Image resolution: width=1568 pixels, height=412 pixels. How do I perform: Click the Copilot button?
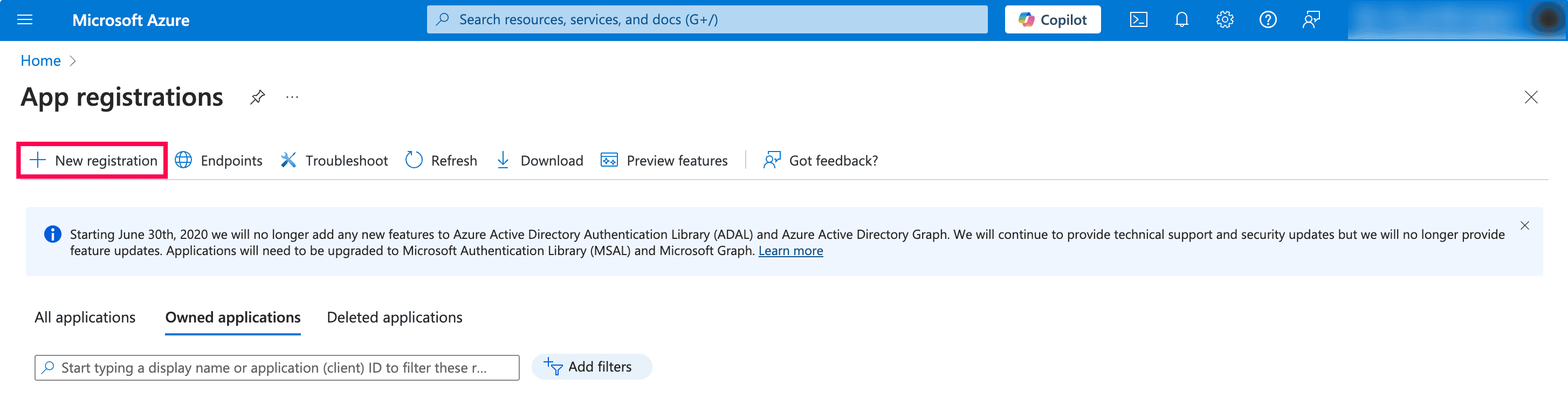click(x=1053, y=20)
